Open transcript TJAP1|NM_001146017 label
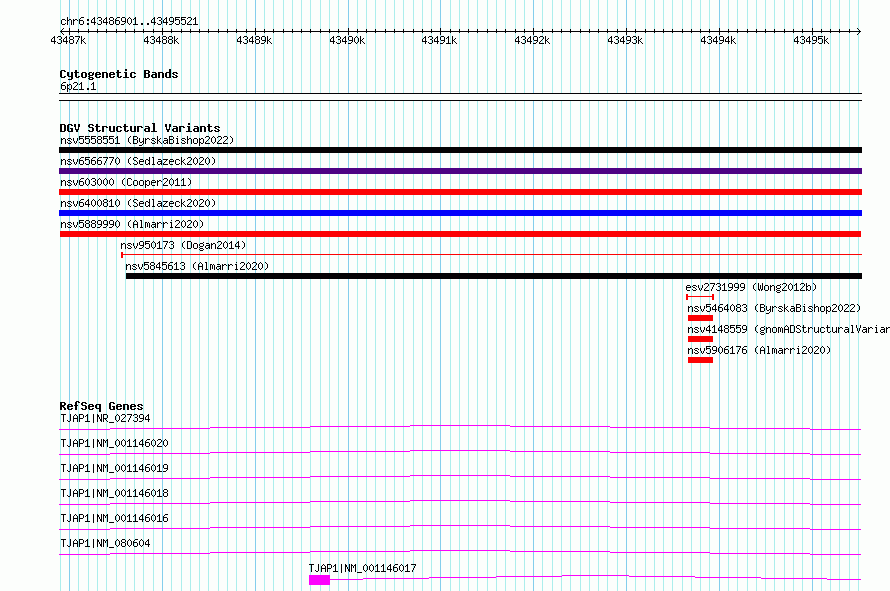Screen dimensions: 890x591 click(362, 568)
